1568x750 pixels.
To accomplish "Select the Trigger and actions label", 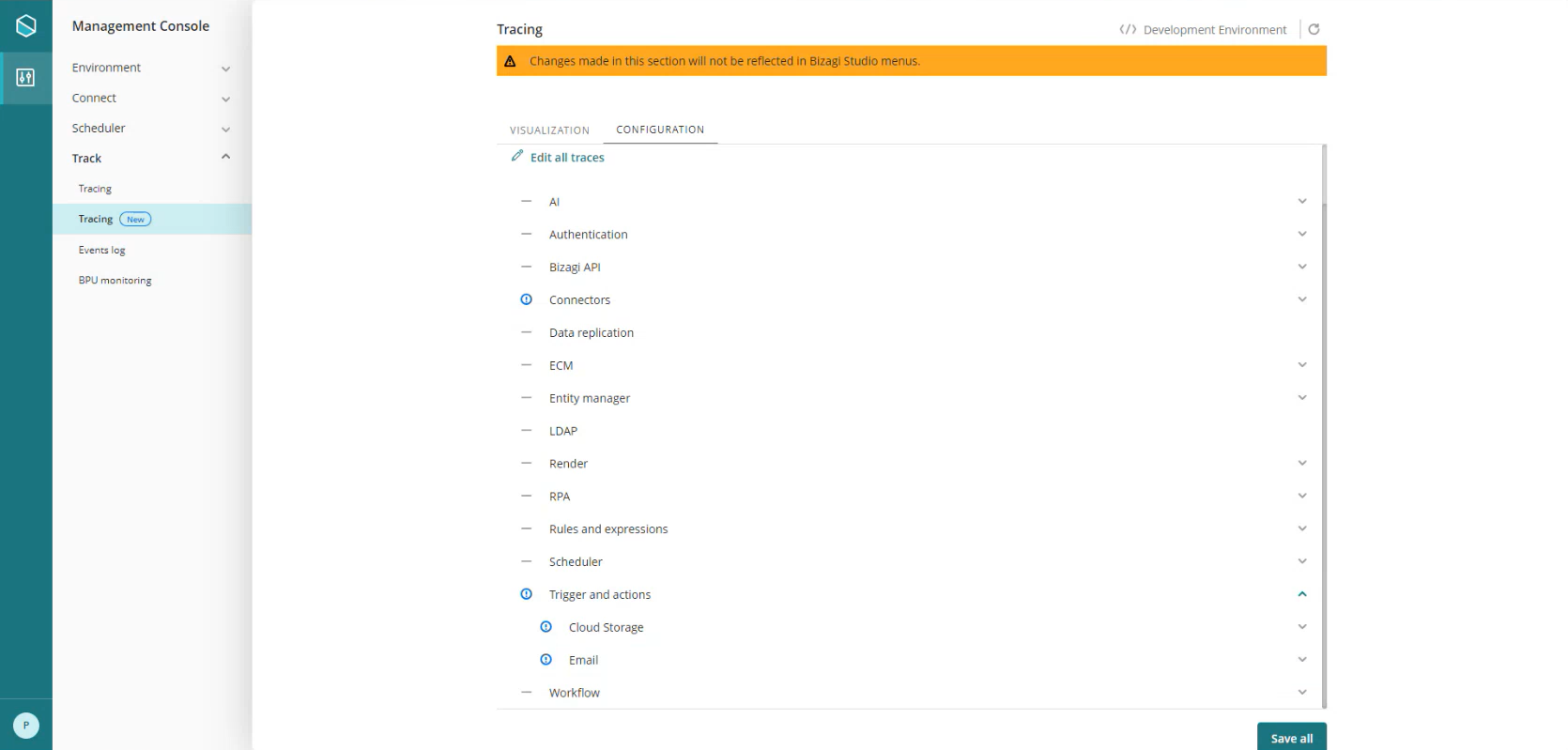I will click(600, 595).
